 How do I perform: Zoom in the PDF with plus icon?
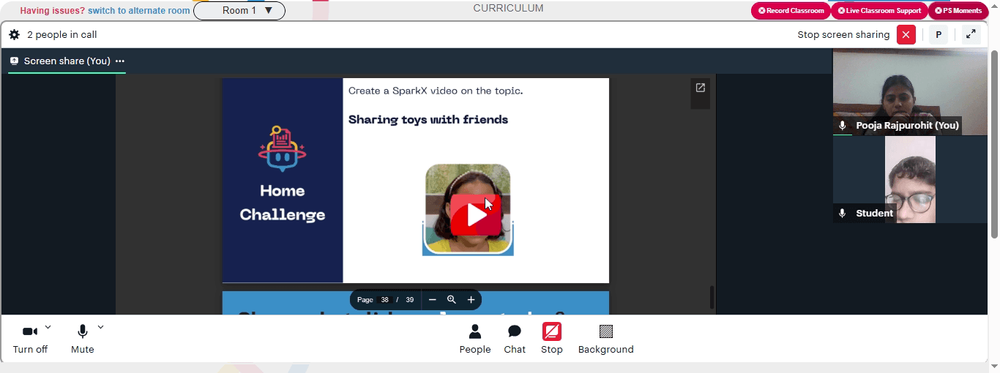tap(471, 300)
